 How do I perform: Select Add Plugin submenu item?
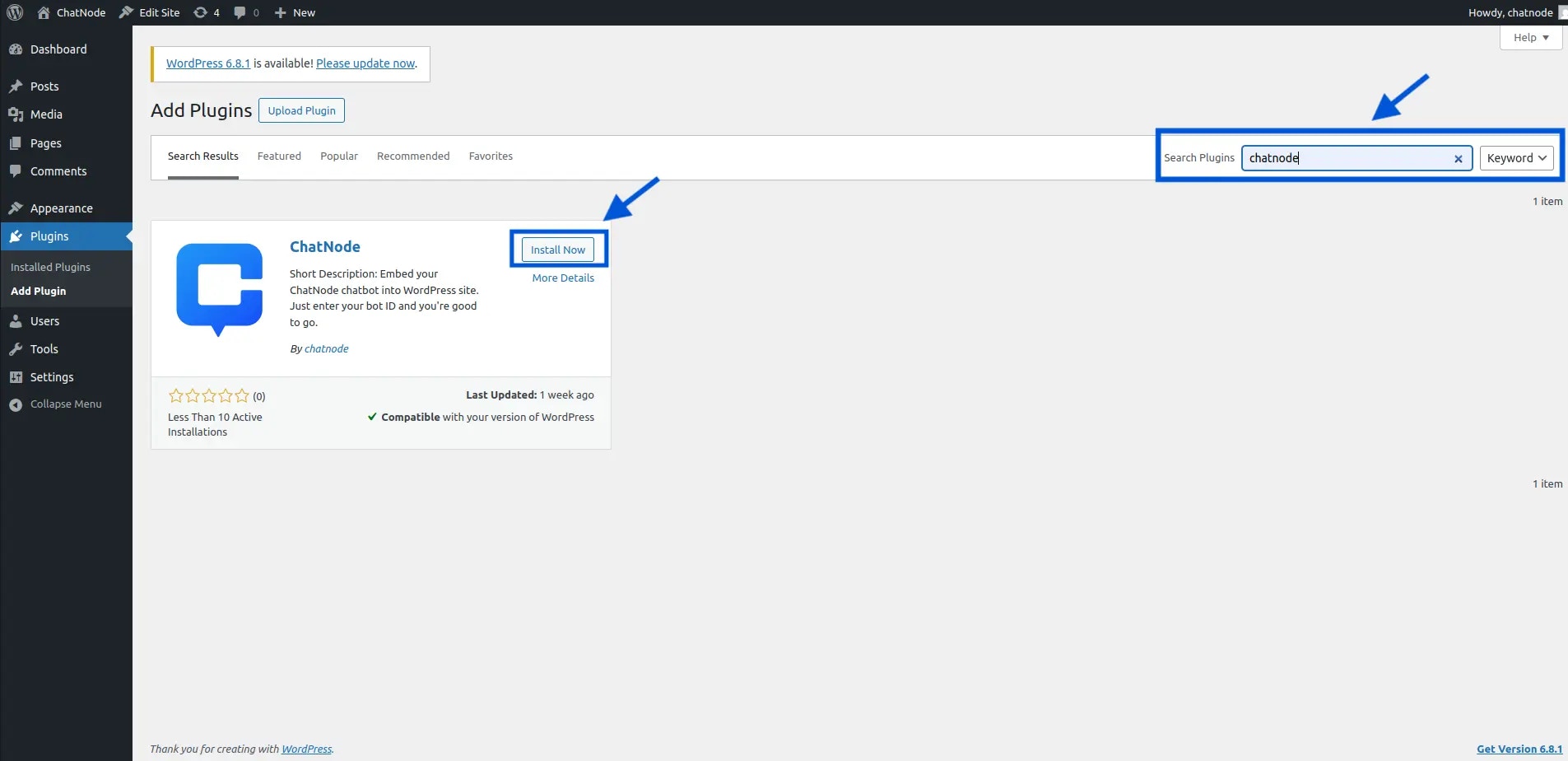click(x=39, y=291)
